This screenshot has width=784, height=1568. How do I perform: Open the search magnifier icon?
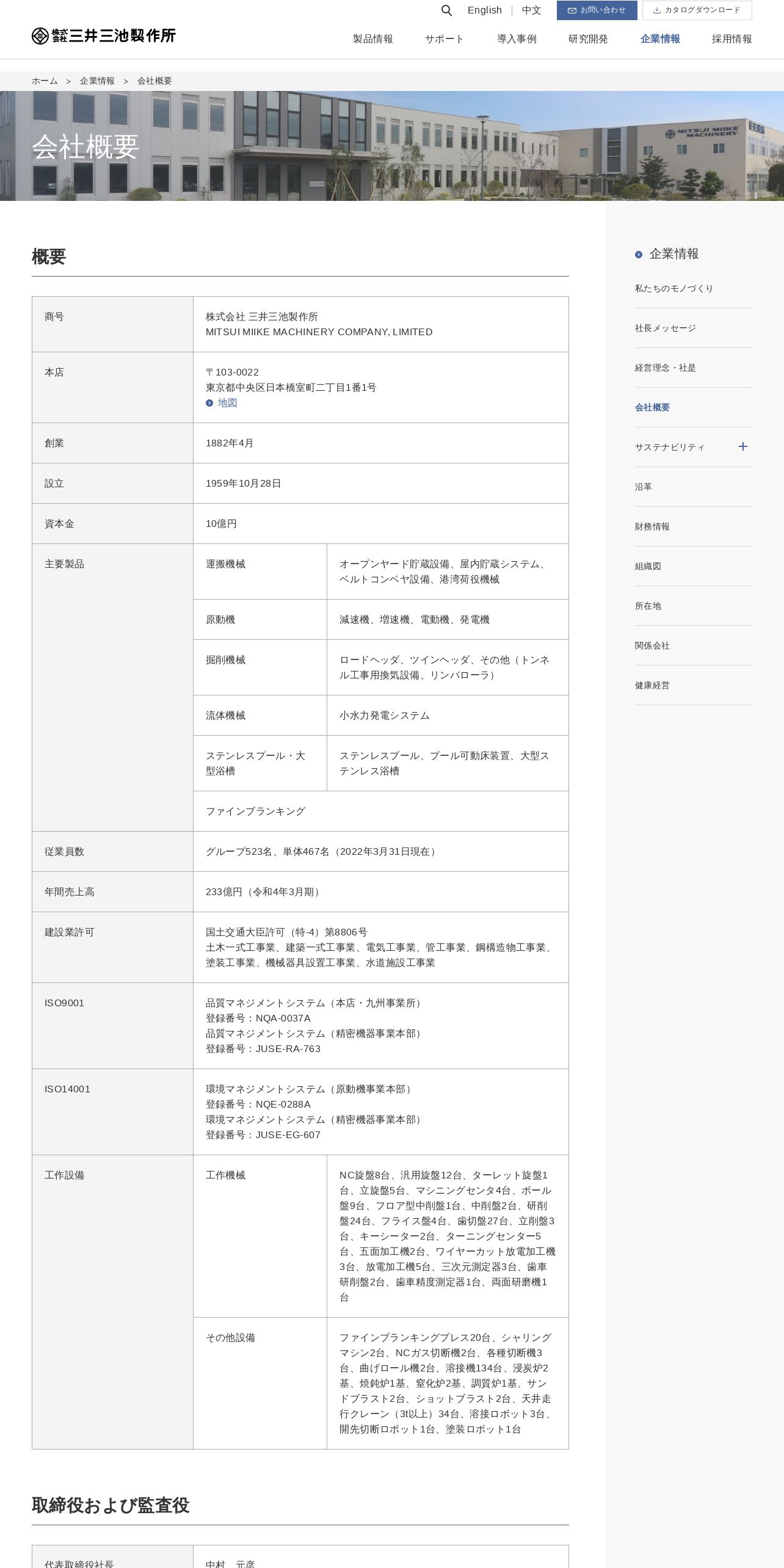click(x=446, y=10)
